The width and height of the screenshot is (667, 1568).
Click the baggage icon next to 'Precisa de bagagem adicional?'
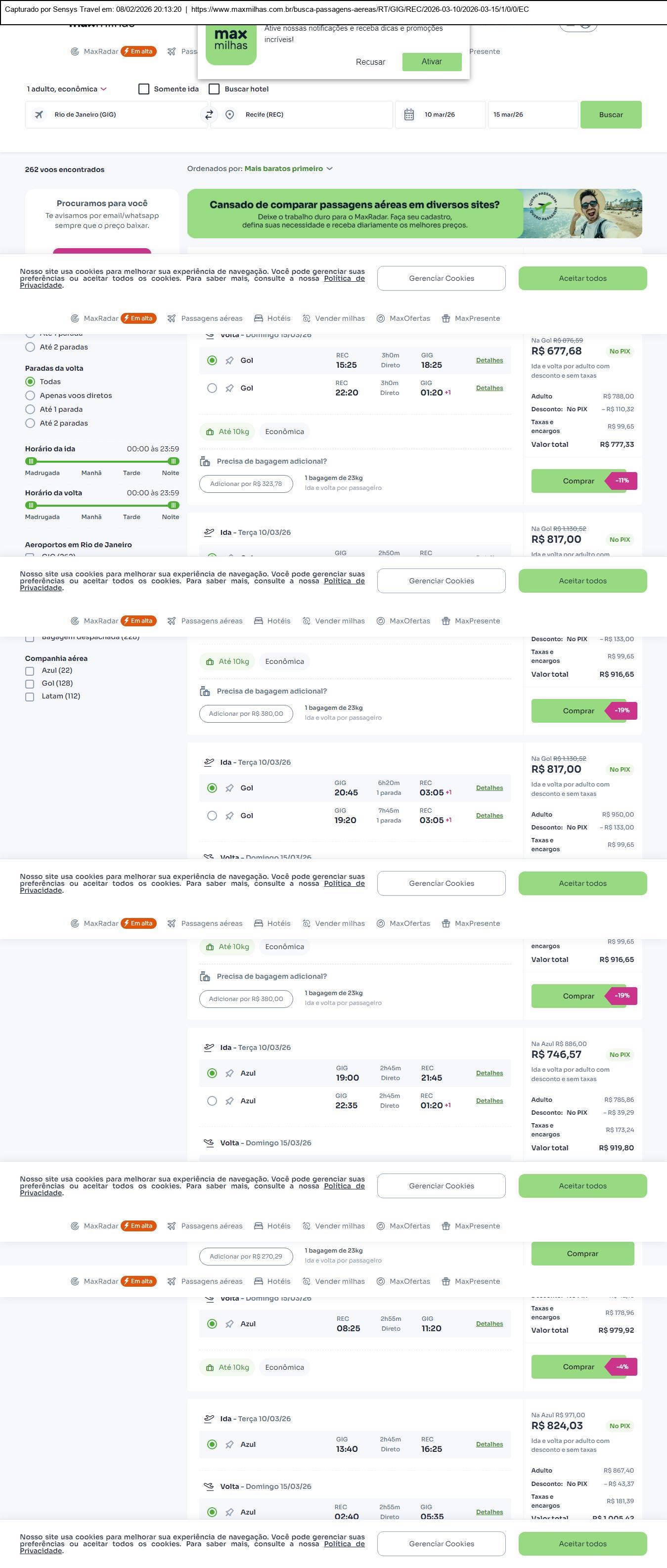coord(205,461)
